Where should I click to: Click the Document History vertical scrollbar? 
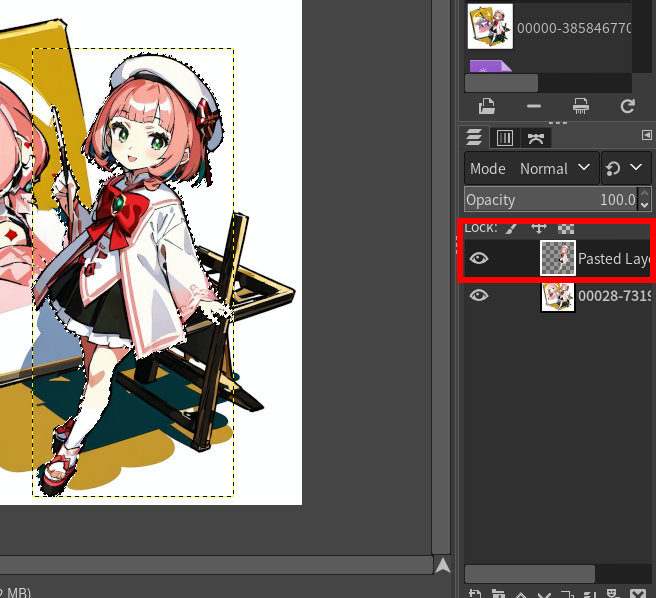642,36
